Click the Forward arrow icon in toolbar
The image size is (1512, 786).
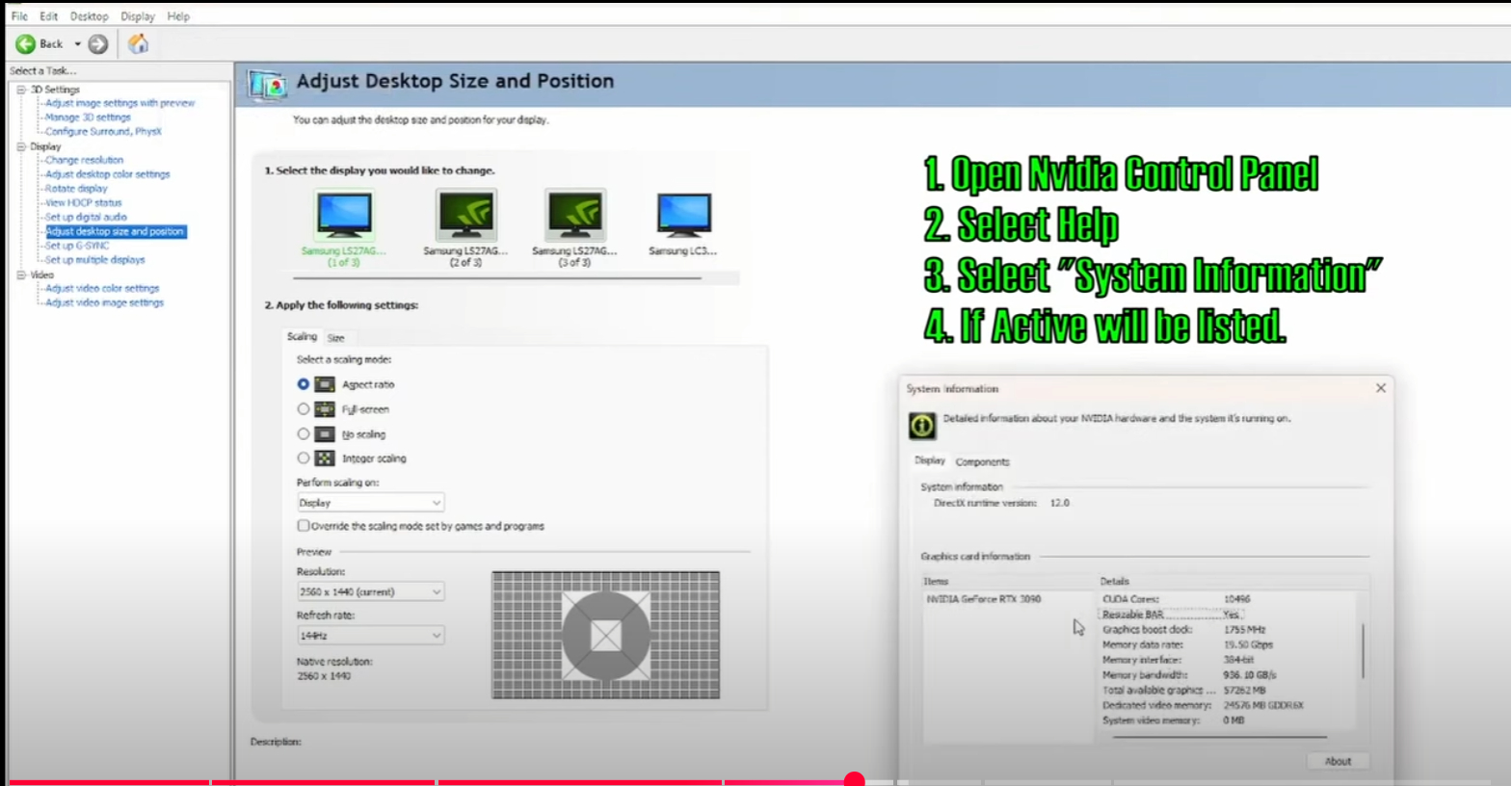click(x=98, y=44)
